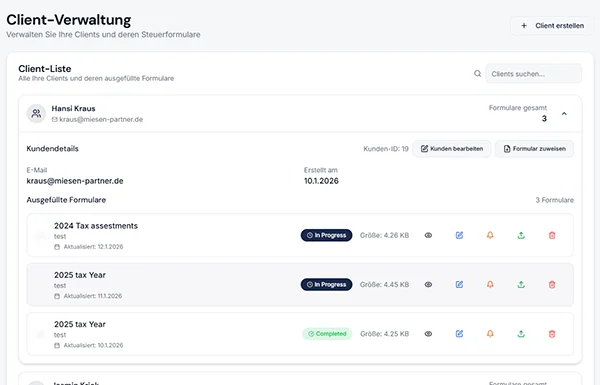View the Completed 2025 tax Year form
The image size is (600, 385).
click(x=428, y=334)
